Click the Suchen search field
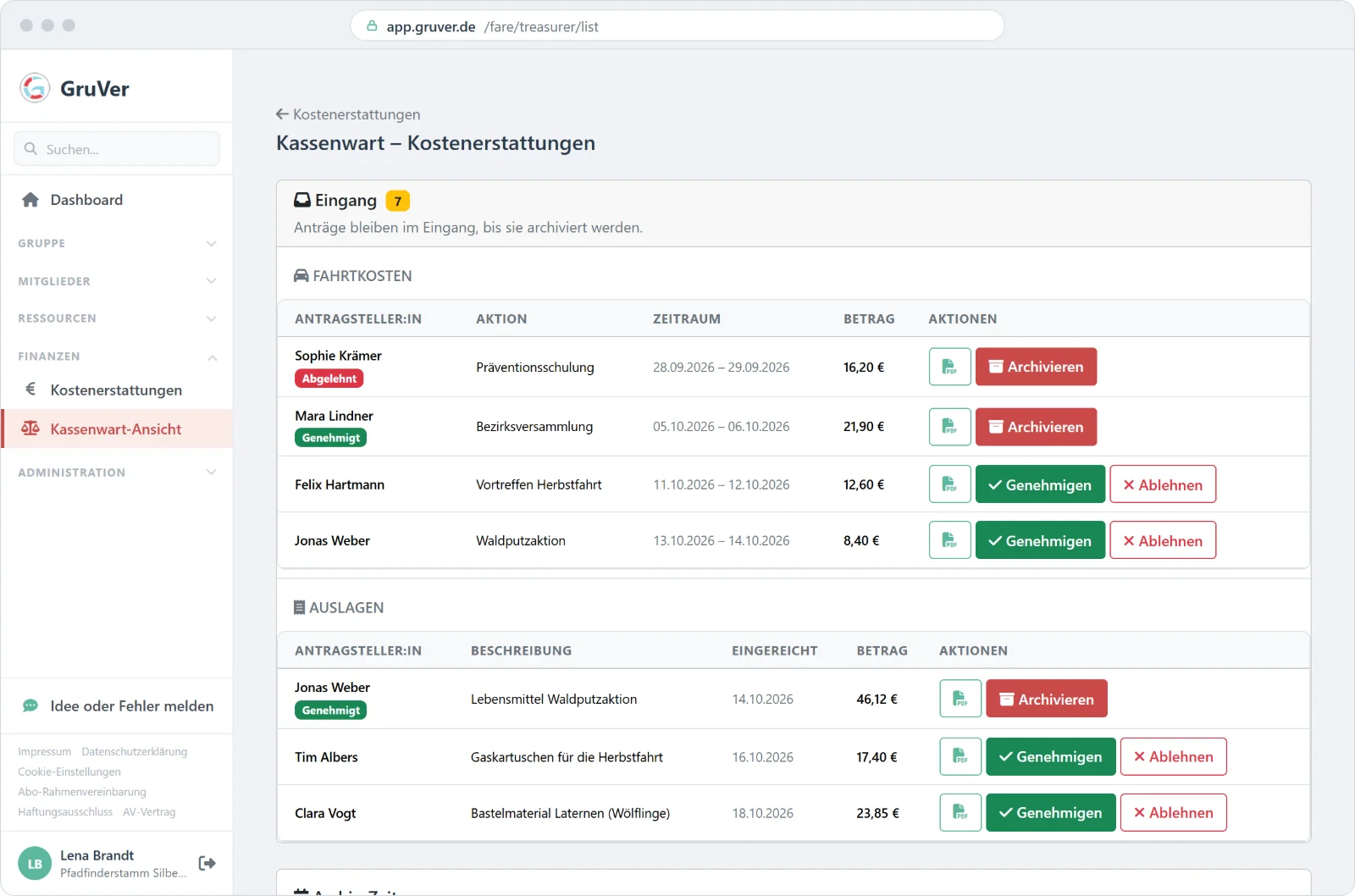Viewport: 1355px width, 896px height. (117, 148)
